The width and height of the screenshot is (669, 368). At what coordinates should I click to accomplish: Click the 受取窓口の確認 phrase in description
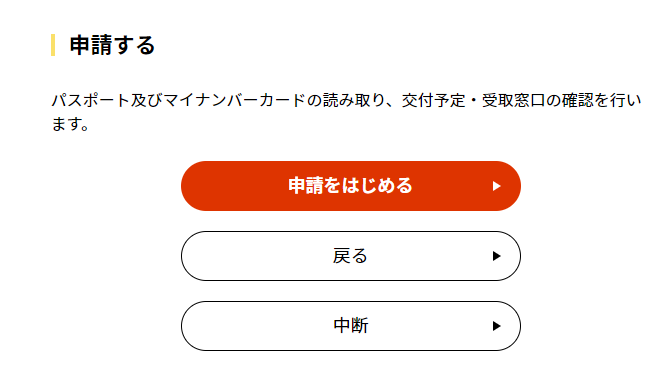tap(538, 101)
